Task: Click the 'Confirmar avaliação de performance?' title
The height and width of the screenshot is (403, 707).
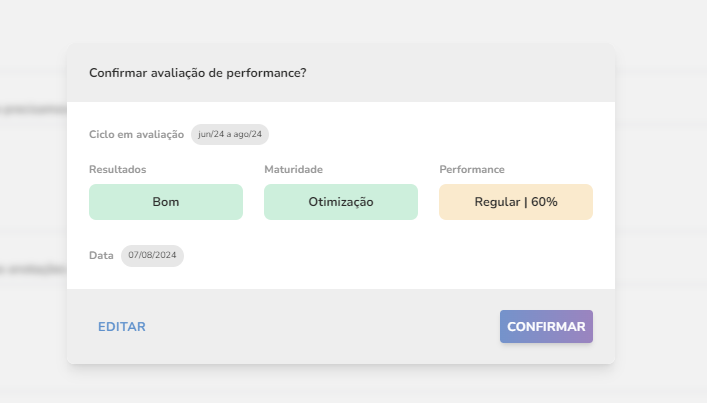Action: (197, 72)
